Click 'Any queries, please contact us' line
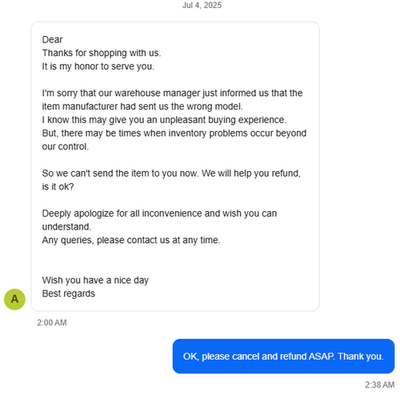 point(131,240)
